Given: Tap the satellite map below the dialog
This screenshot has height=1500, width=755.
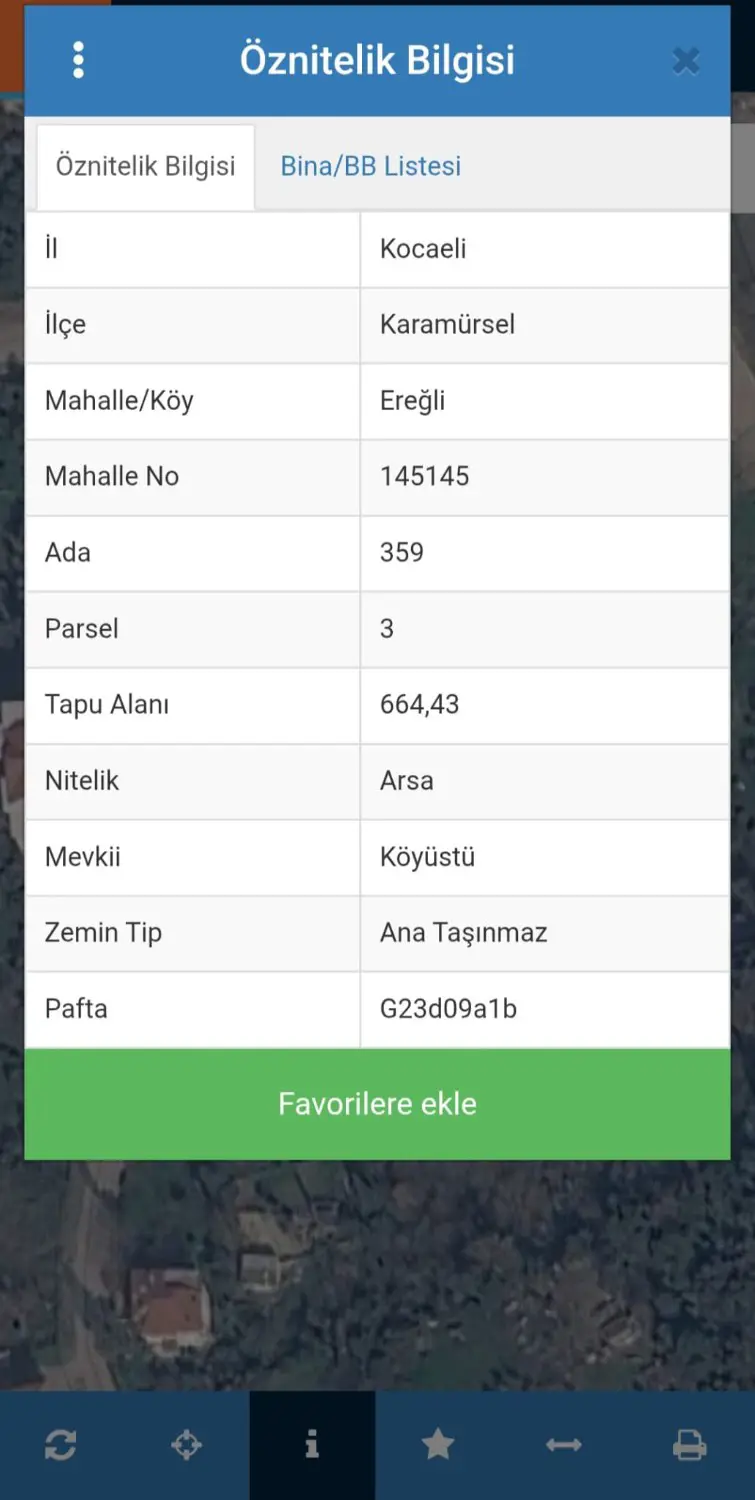Looking at the screenshot, I should 378,1275.
